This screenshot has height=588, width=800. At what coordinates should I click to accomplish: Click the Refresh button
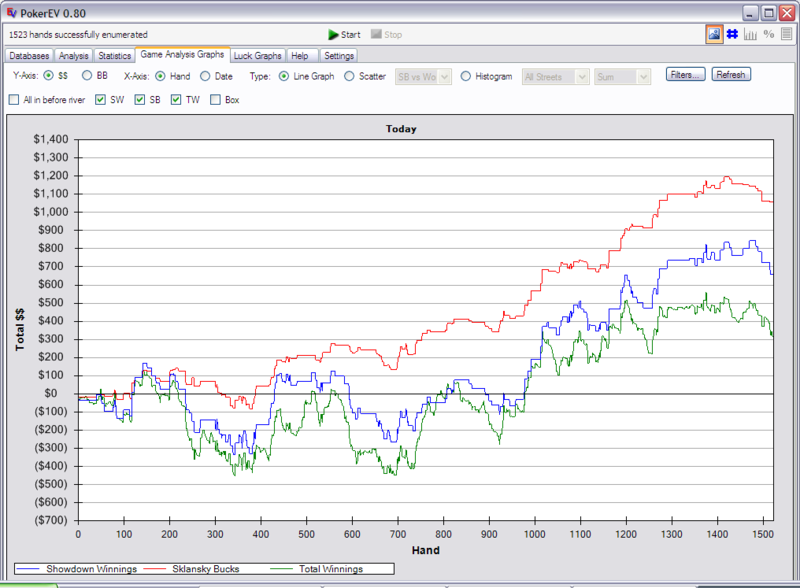[x=731, y=75]
